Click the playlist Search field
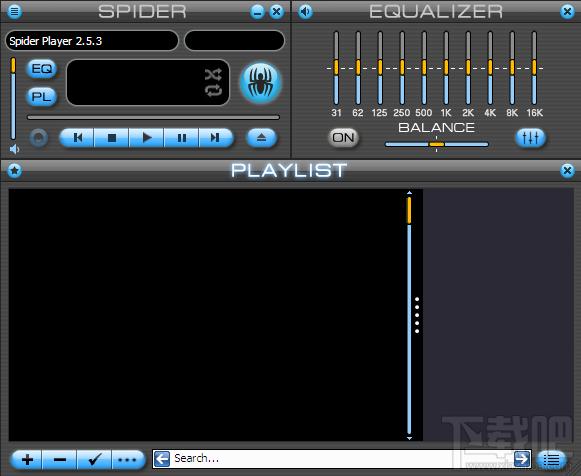 click(342, 459)
